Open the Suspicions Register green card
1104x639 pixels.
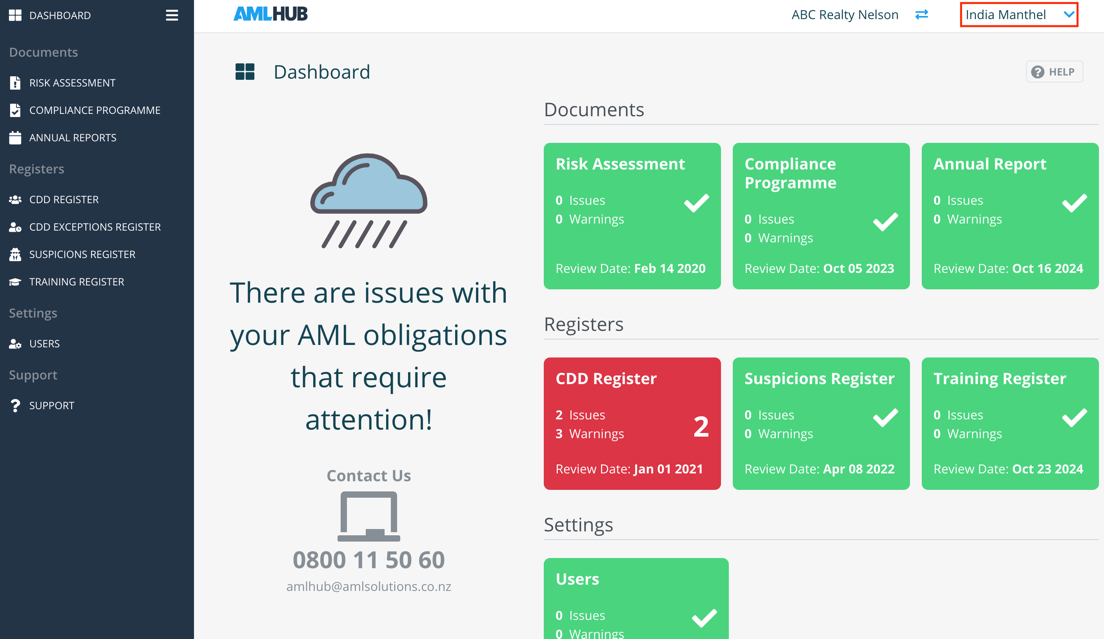(820, 423)
